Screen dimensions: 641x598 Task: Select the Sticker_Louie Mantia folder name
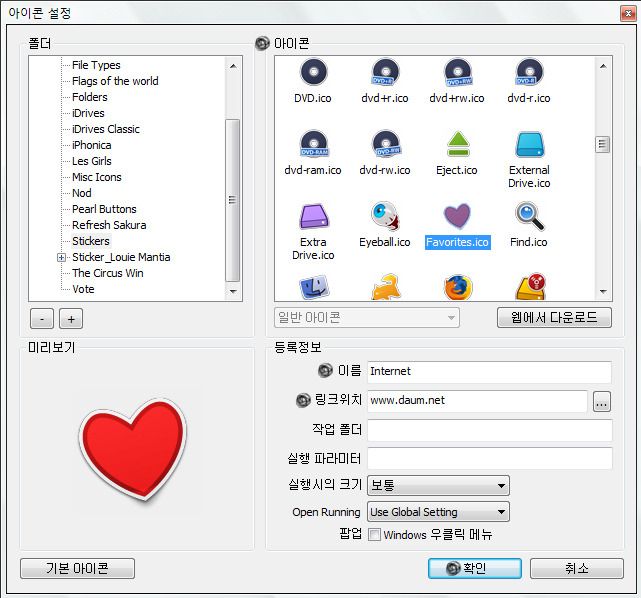coord(121,257)
